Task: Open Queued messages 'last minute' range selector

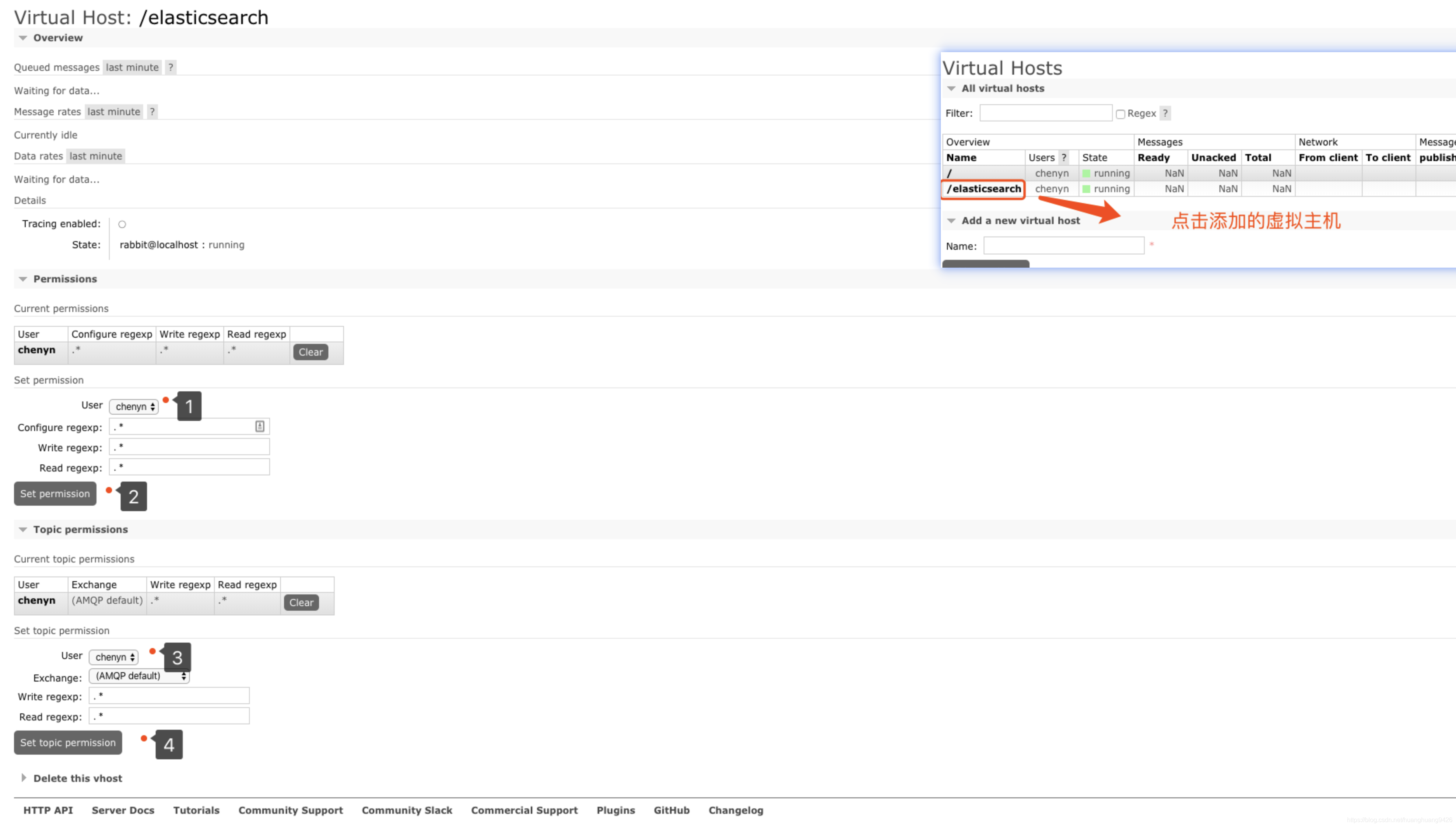Action: pyautogui.click(x=132, y=67)
